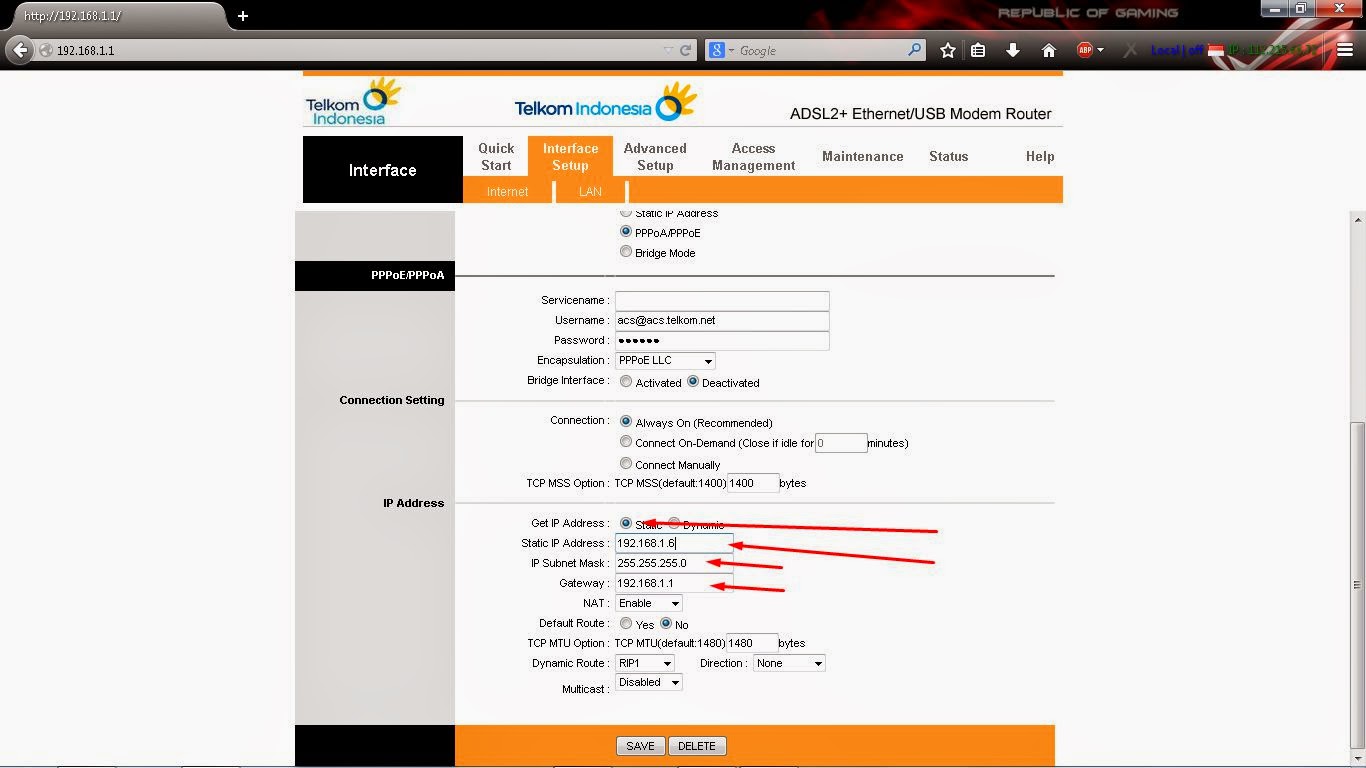The height and width of the screenshot is (768, 1366).
Task: Choose Always On (Recommended) connection
Action: coord(626,421)
